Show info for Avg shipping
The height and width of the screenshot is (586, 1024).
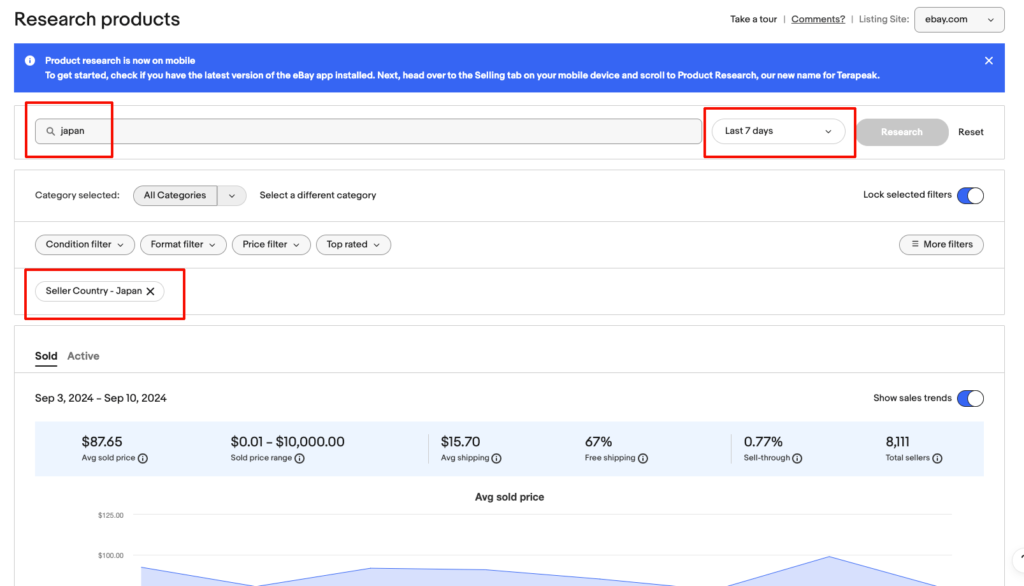(x=496, y=459)
